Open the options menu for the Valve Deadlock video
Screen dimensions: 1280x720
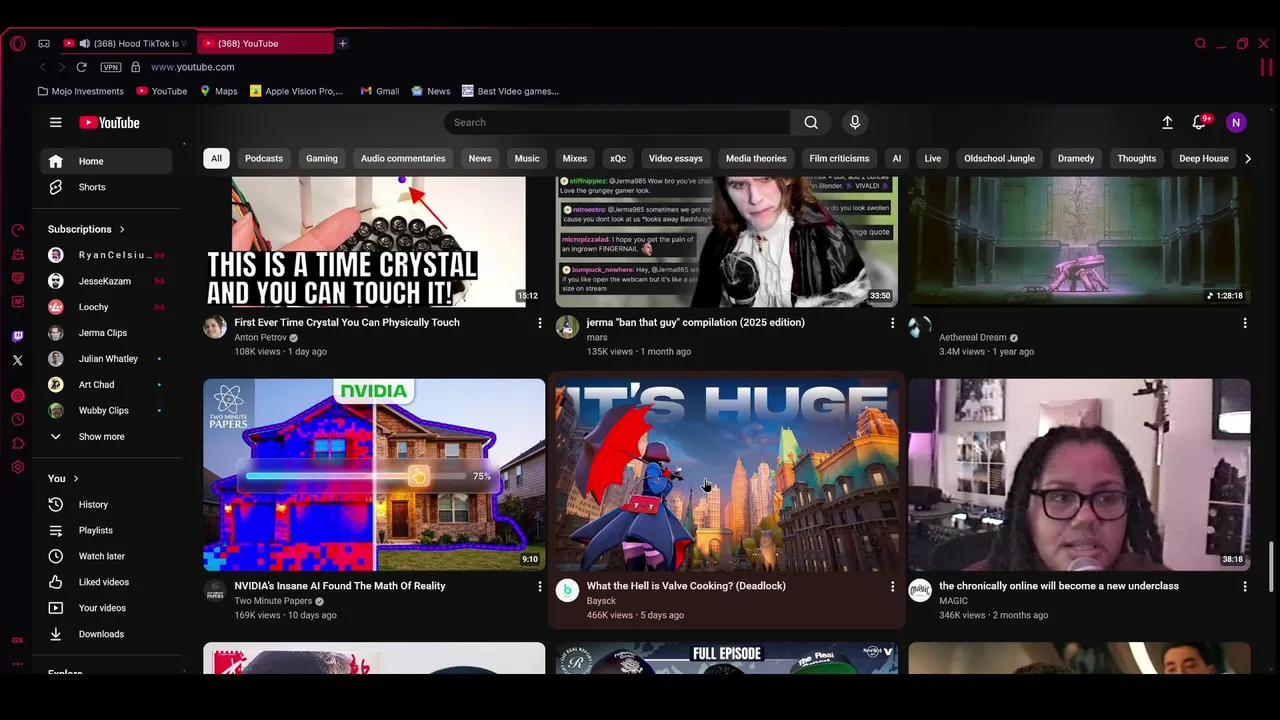892,586
